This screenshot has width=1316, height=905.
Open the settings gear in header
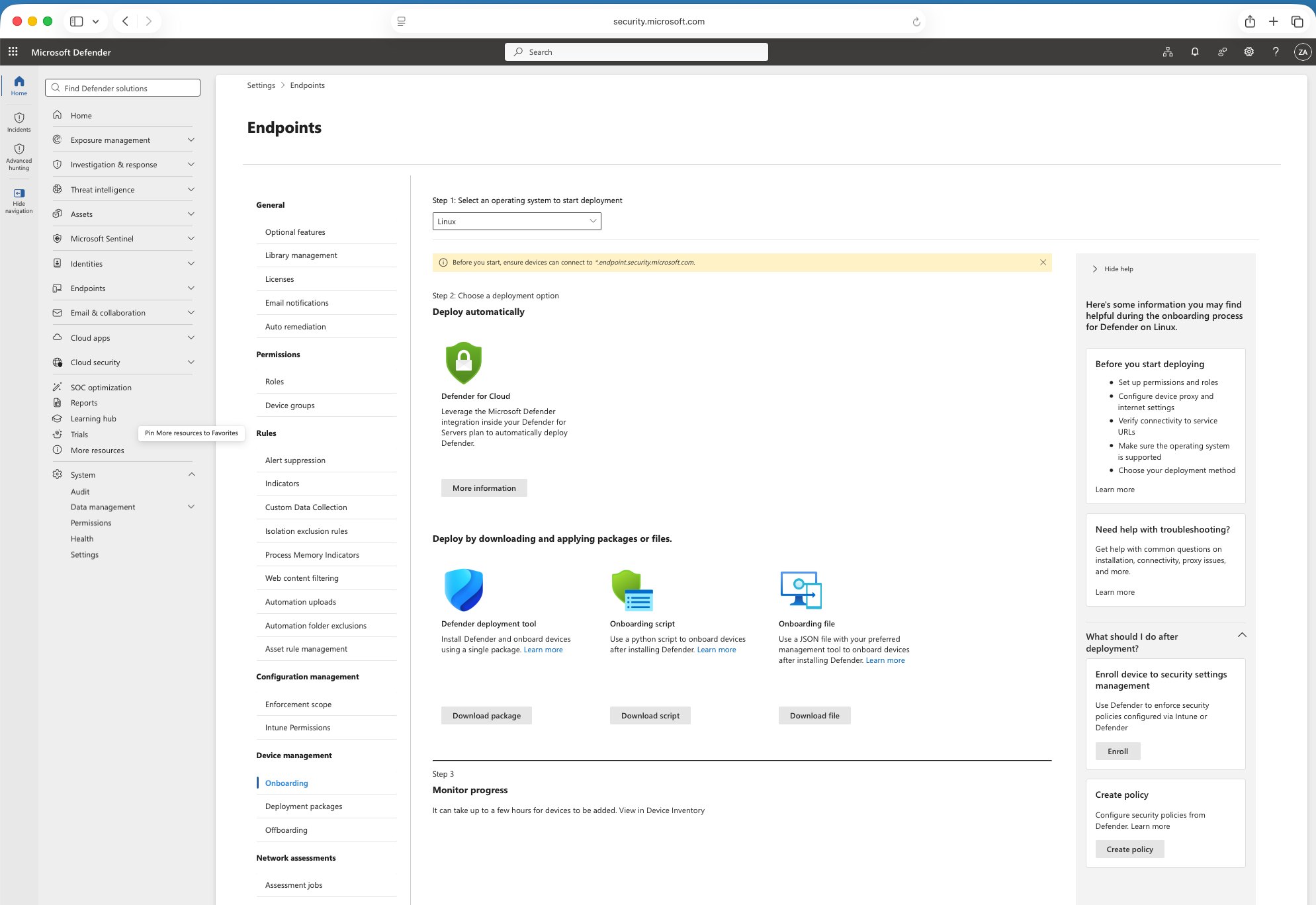[1249, 52]
